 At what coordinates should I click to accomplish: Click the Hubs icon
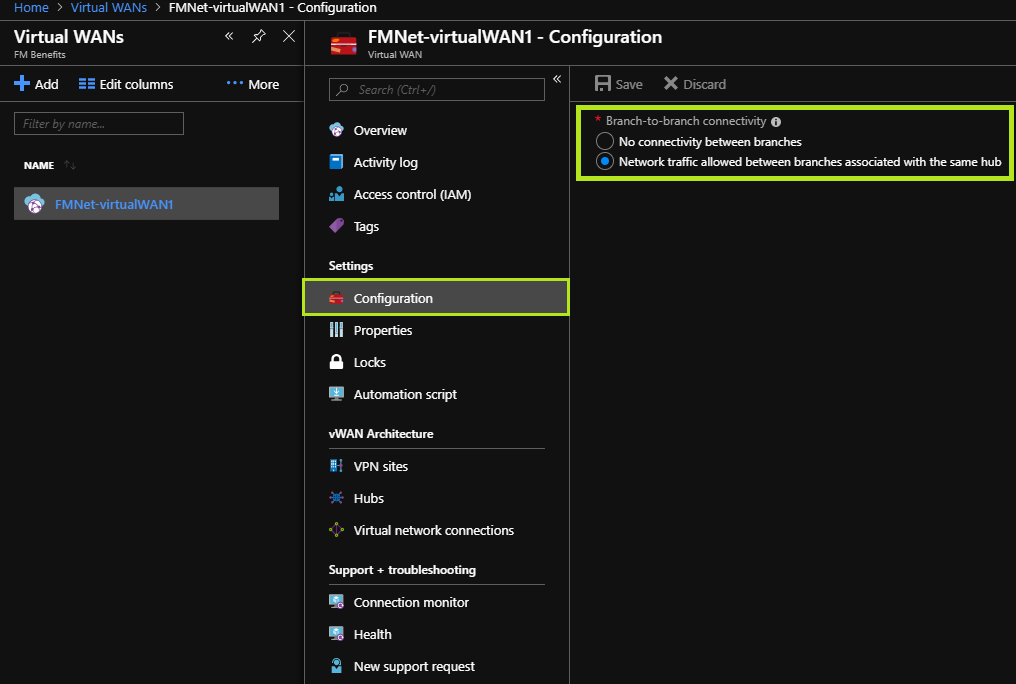[336, 497]
